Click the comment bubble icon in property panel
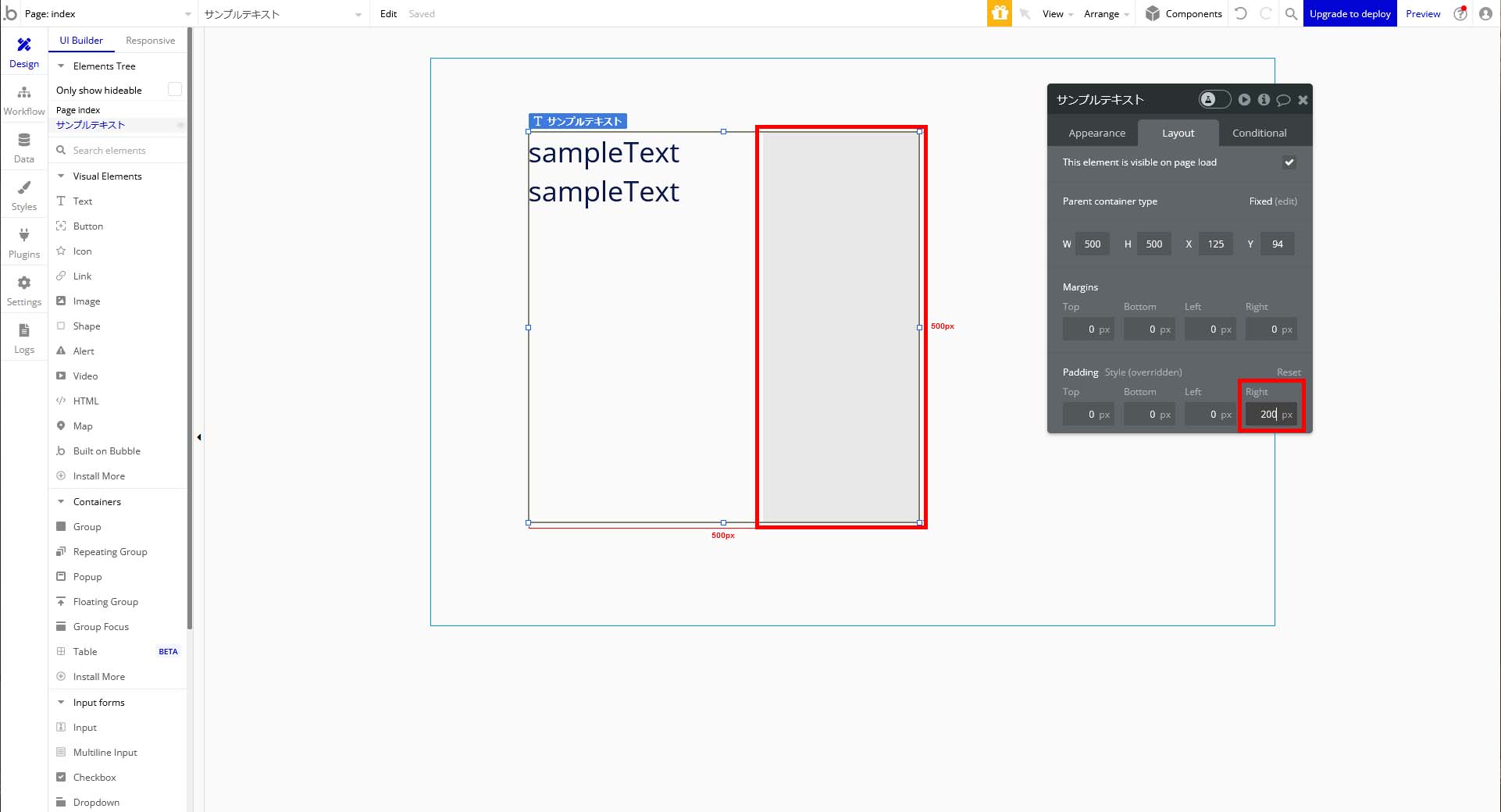The image size is (1501, 812). coord(1283,100)
